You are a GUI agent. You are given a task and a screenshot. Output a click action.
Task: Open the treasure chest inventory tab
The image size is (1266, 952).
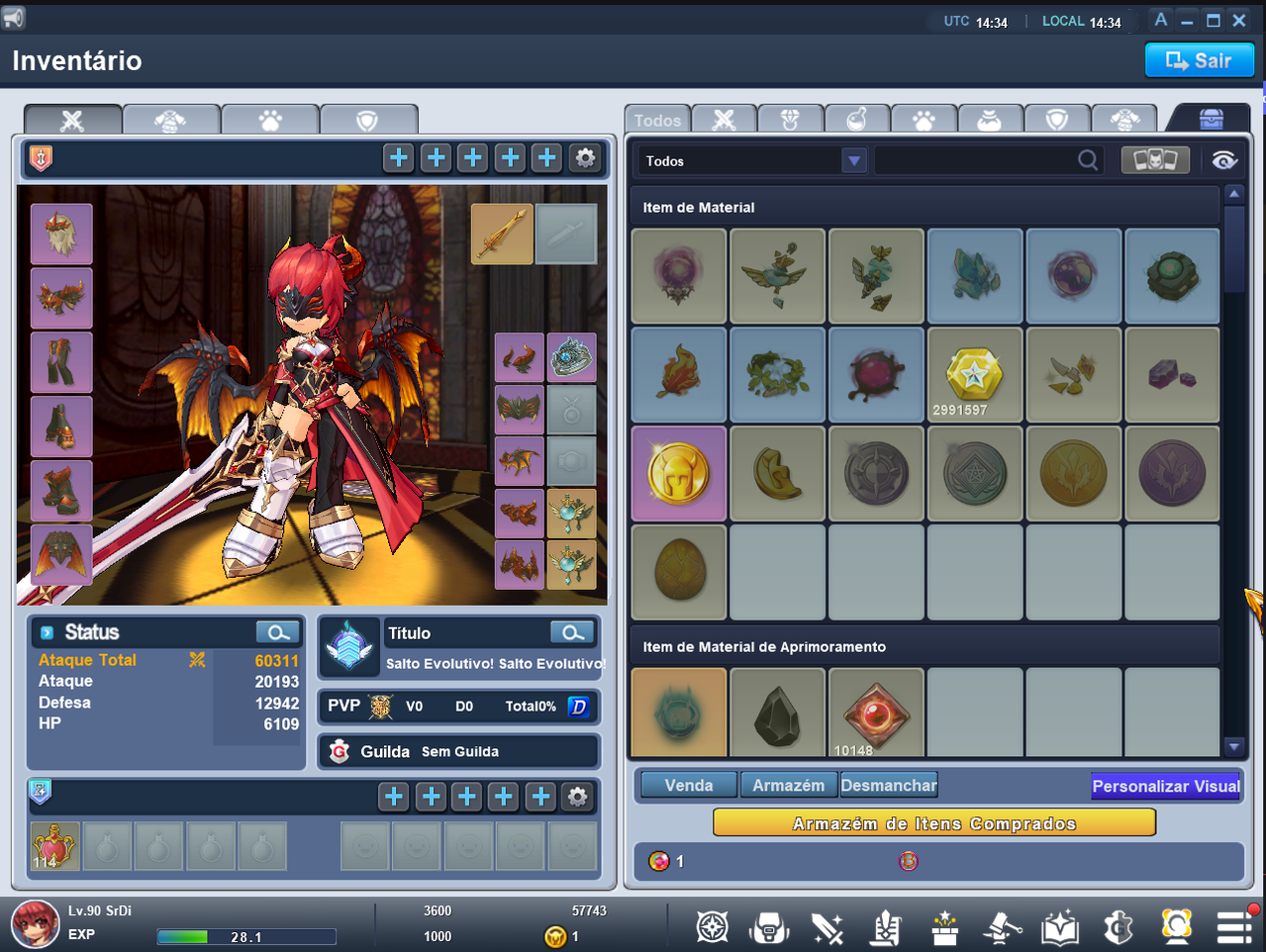(x=1211, y=120)
